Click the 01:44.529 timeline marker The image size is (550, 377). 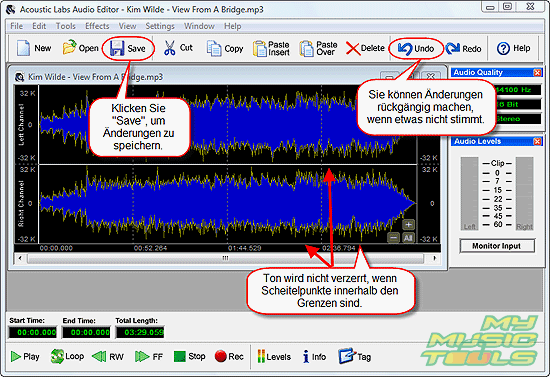244,248
